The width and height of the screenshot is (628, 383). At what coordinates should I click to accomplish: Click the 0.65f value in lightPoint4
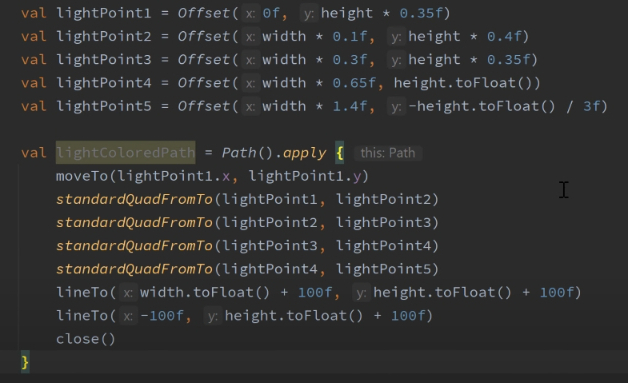(354, 83)
